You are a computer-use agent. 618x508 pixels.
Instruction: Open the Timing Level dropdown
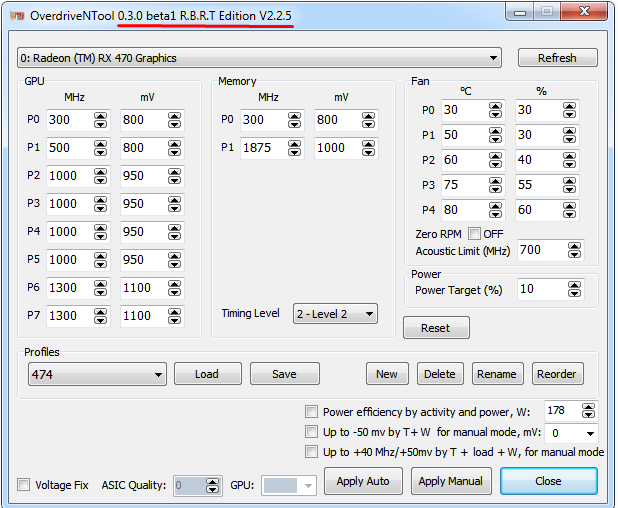[x=335, y=314]
